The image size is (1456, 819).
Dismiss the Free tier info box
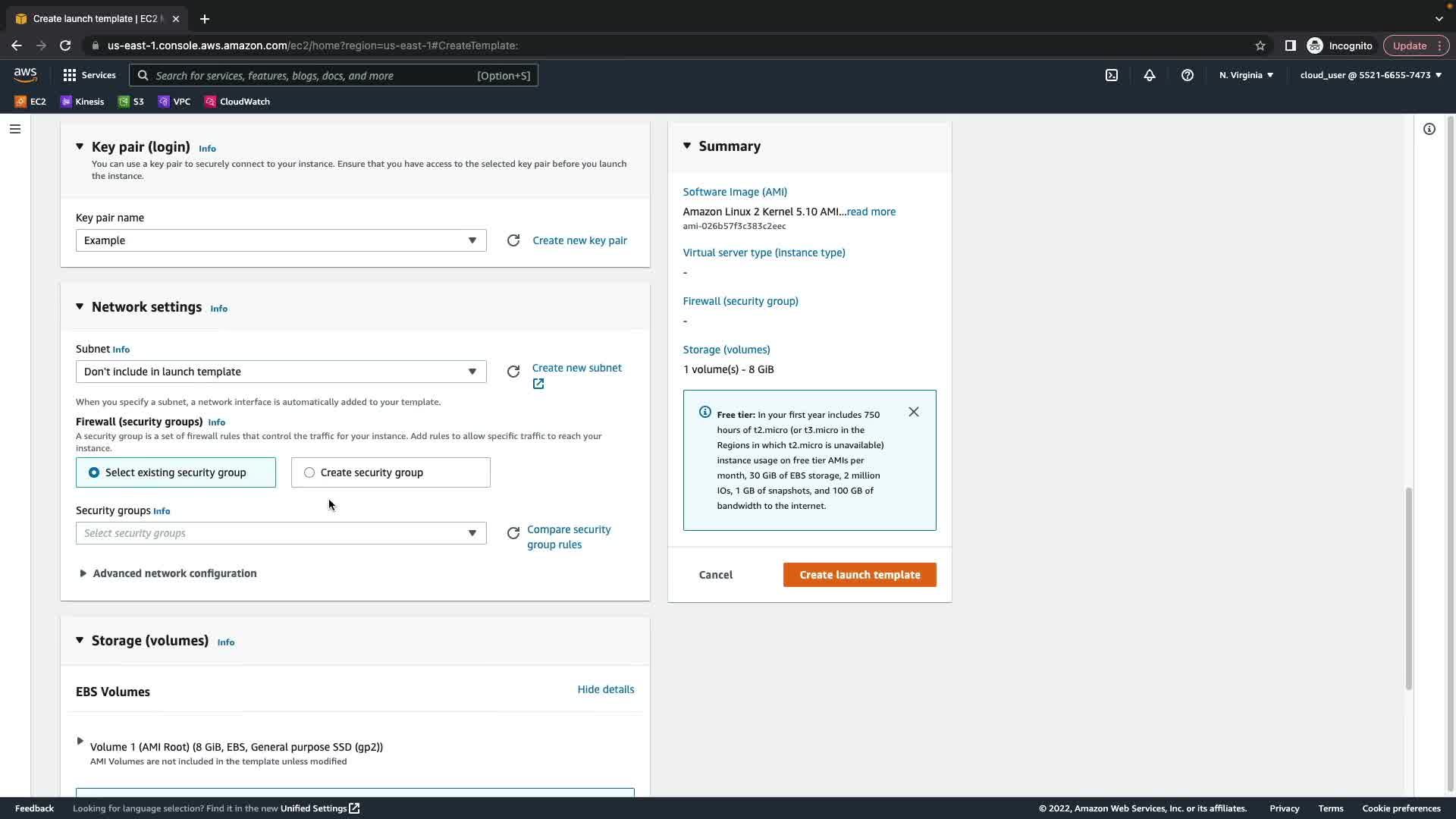coord(913,412)
